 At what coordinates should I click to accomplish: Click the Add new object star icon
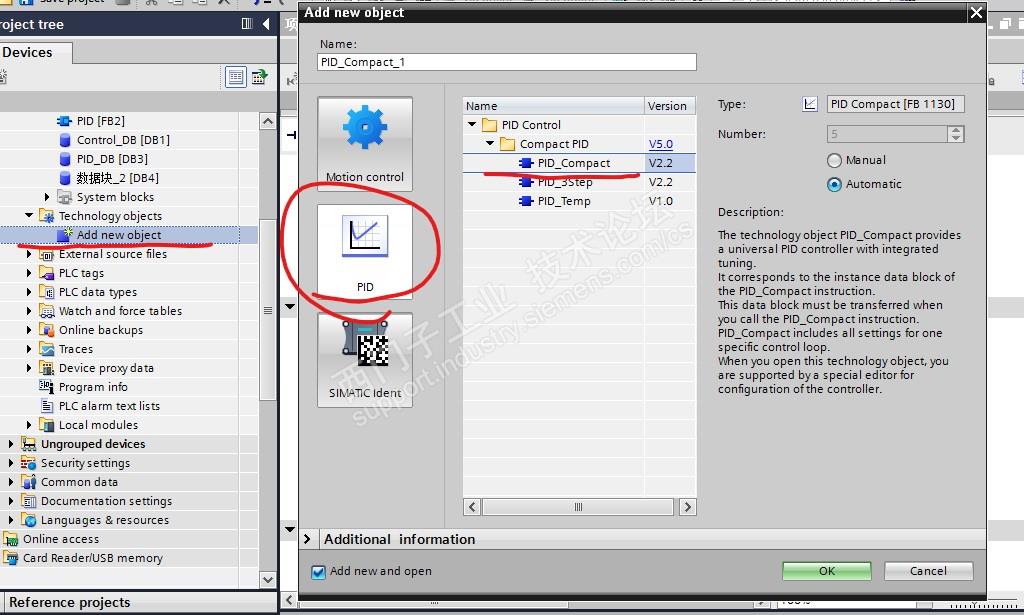[x=64, y=234]
